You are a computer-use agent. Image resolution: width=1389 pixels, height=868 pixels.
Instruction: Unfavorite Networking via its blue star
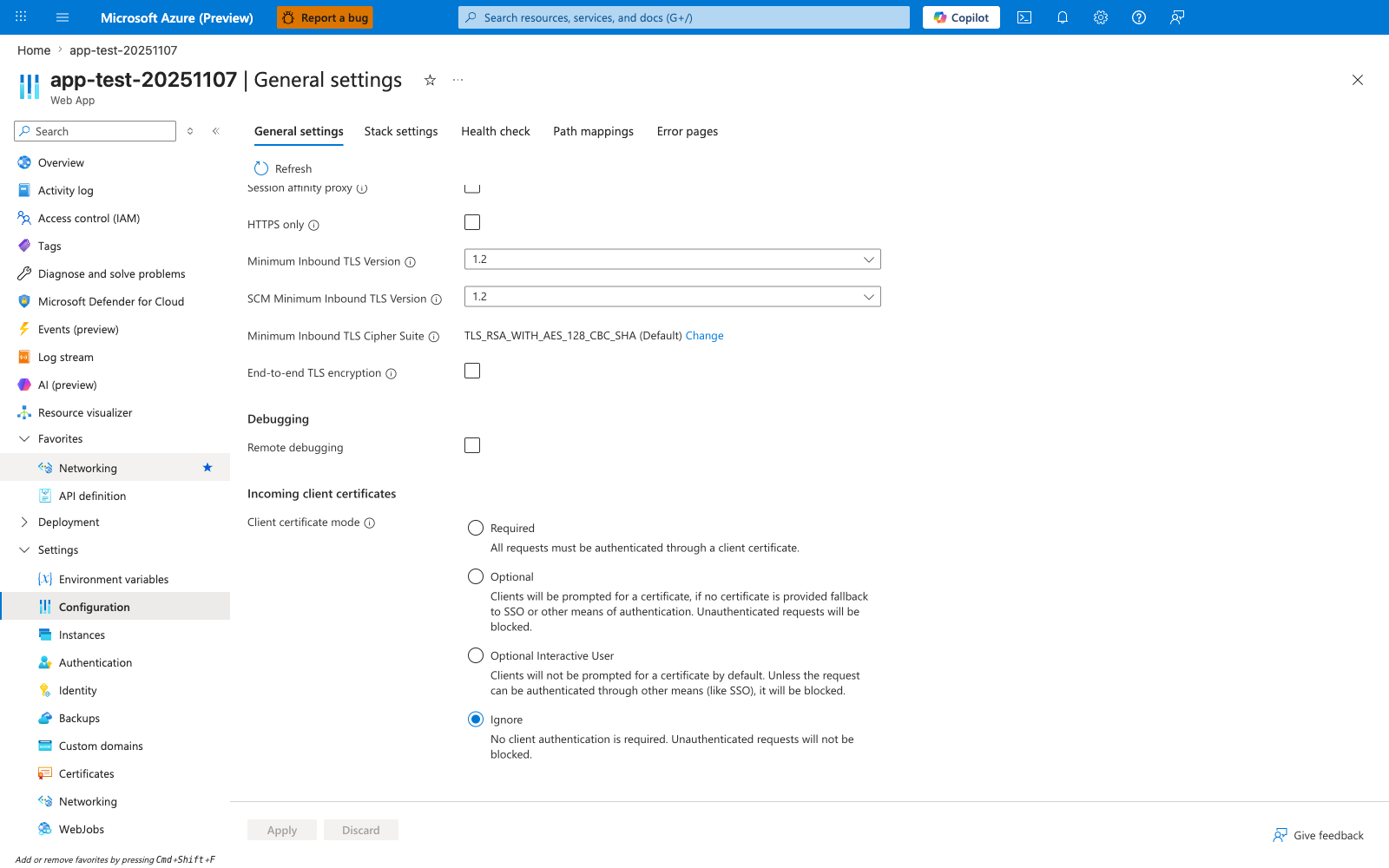[207, 468]
